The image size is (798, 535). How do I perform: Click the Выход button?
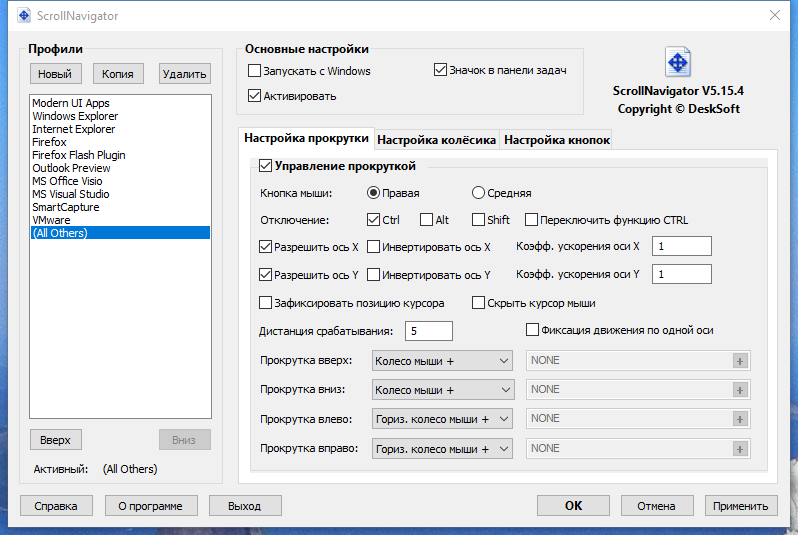(245, 506)
